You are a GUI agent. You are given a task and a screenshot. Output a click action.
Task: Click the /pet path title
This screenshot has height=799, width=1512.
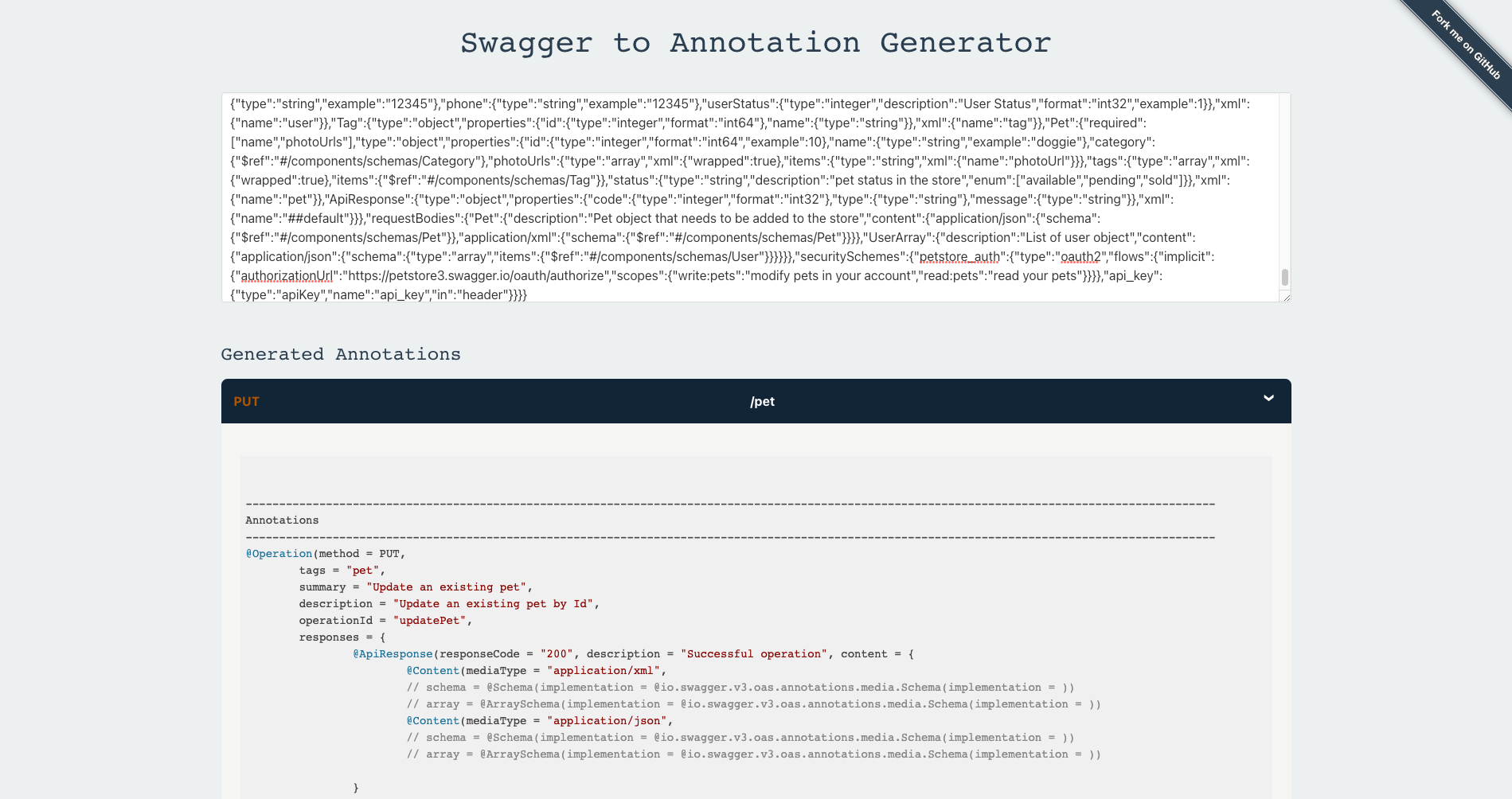[762, 402]
